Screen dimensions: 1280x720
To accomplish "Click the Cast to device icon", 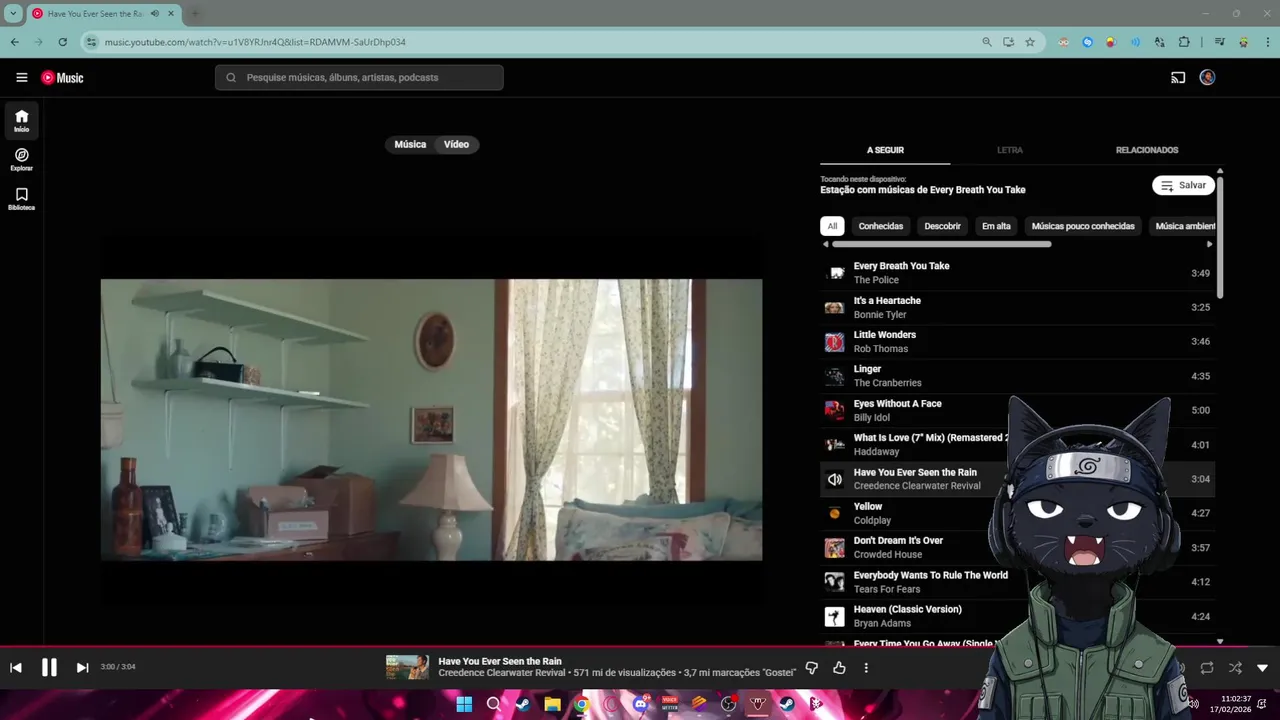I will pyautogui.click(x=1178, y=77).
